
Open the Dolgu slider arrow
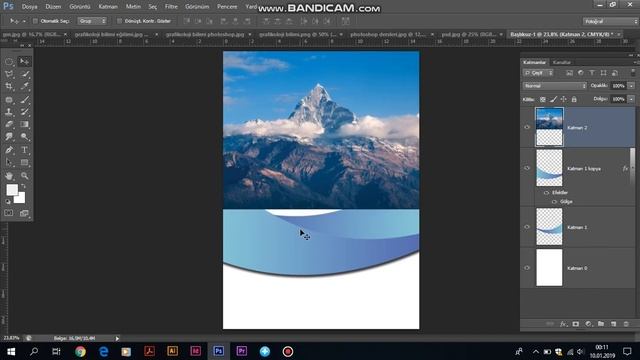click(631, 99)
